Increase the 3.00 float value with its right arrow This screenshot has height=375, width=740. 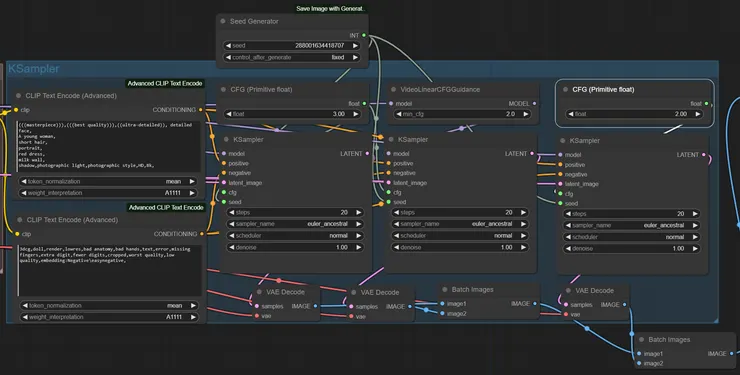pos(355,114)
